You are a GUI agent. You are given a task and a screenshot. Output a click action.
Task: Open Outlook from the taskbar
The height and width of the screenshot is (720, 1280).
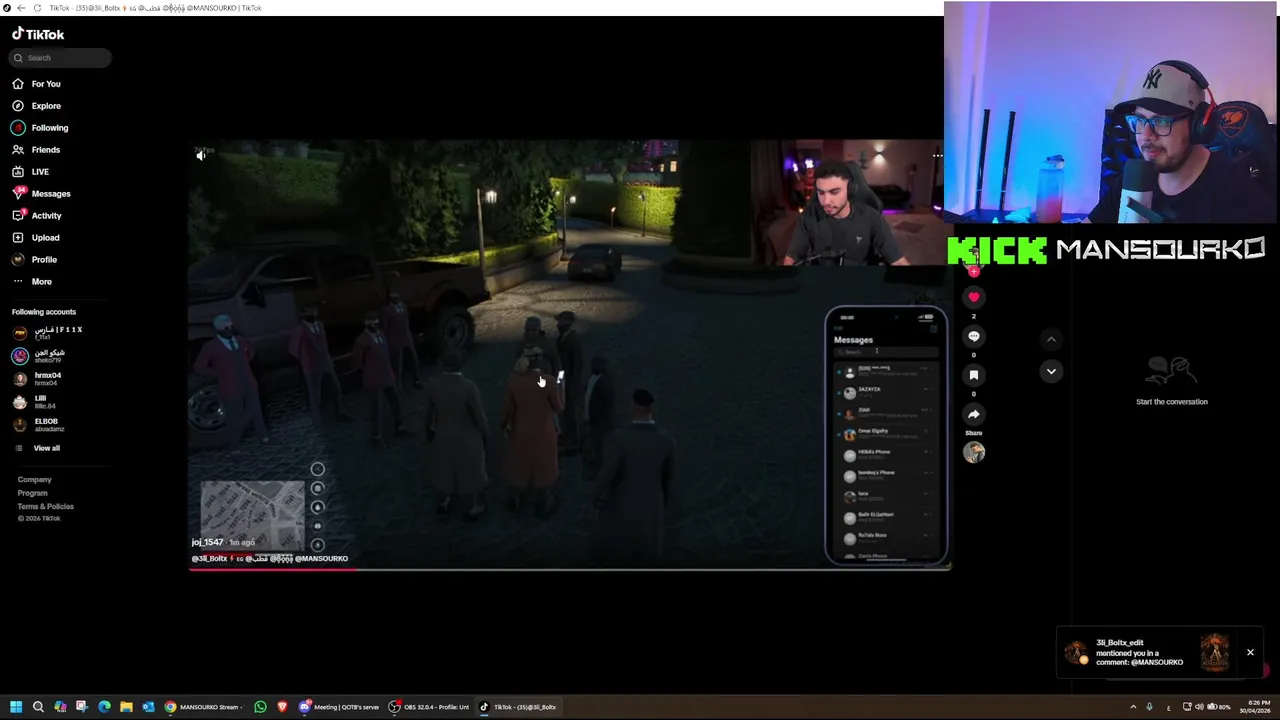tap(148, 707)
